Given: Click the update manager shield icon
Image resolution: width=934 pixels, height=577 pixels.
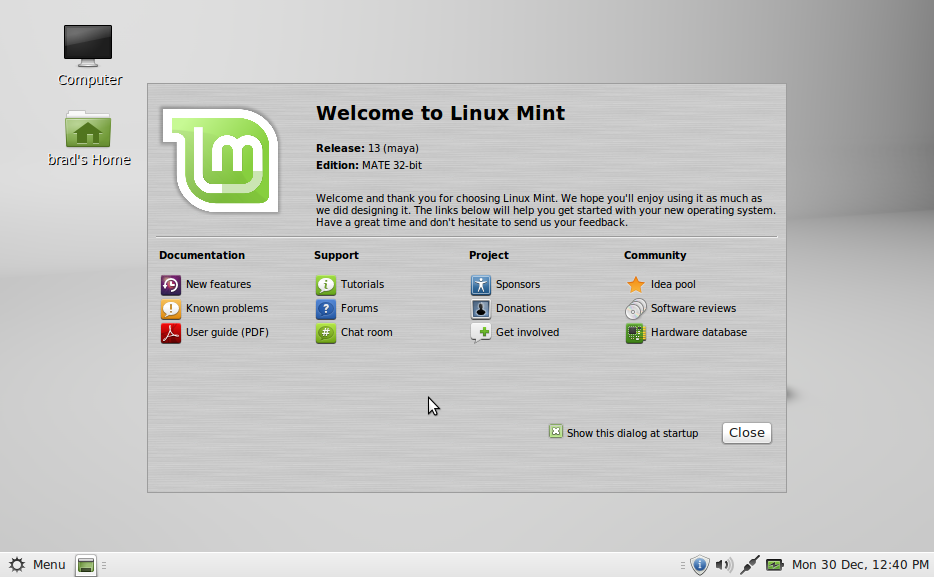Looking at the screenshot, I should 699,564.
